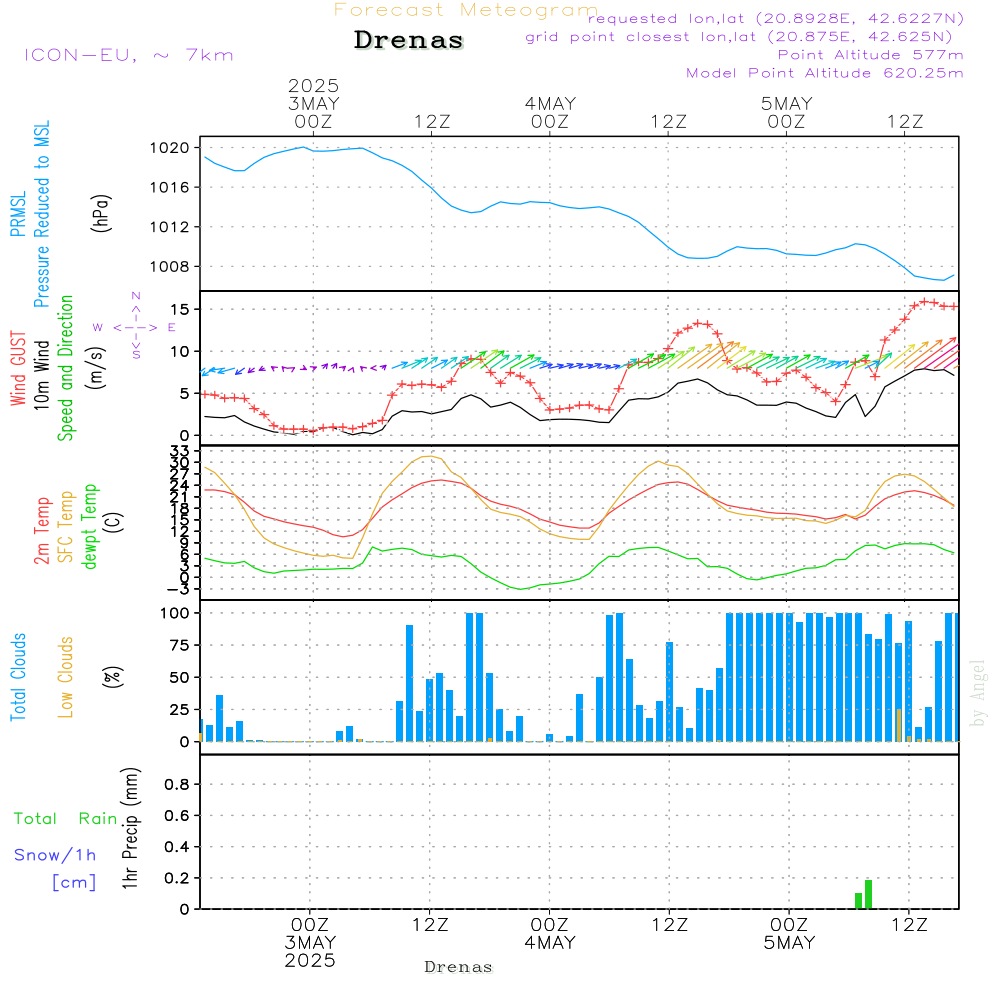Click the '5MAY' date label on the top axis
The height and width of the screenshot is (1000, 1000).
point(787,103)
